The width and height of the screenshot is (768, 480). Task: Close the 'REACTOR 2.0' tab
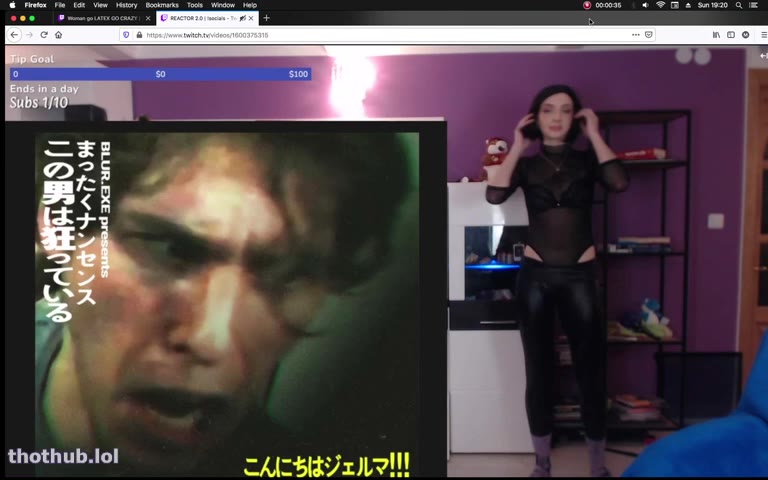click(x=251, y=18)
